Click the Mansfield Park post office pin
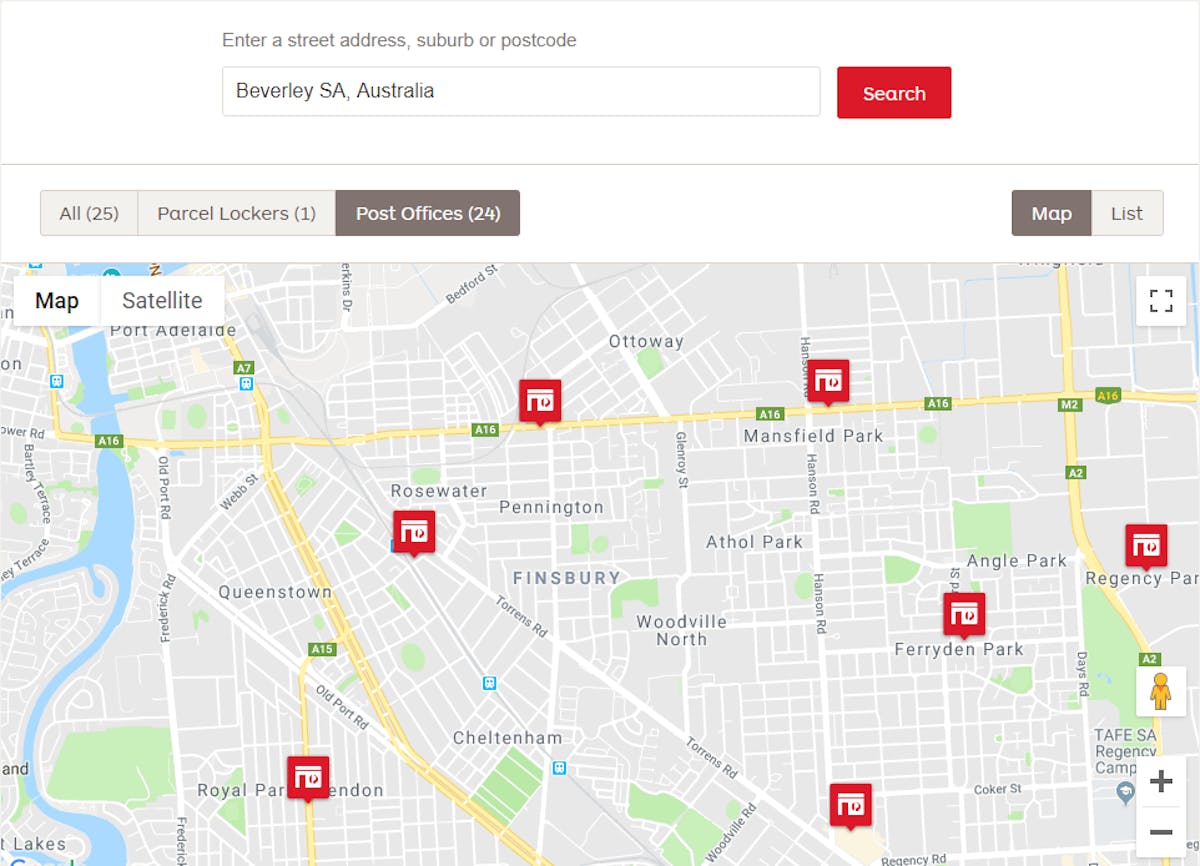This screenshot has width=1200, height=866. tap(829, 381)
